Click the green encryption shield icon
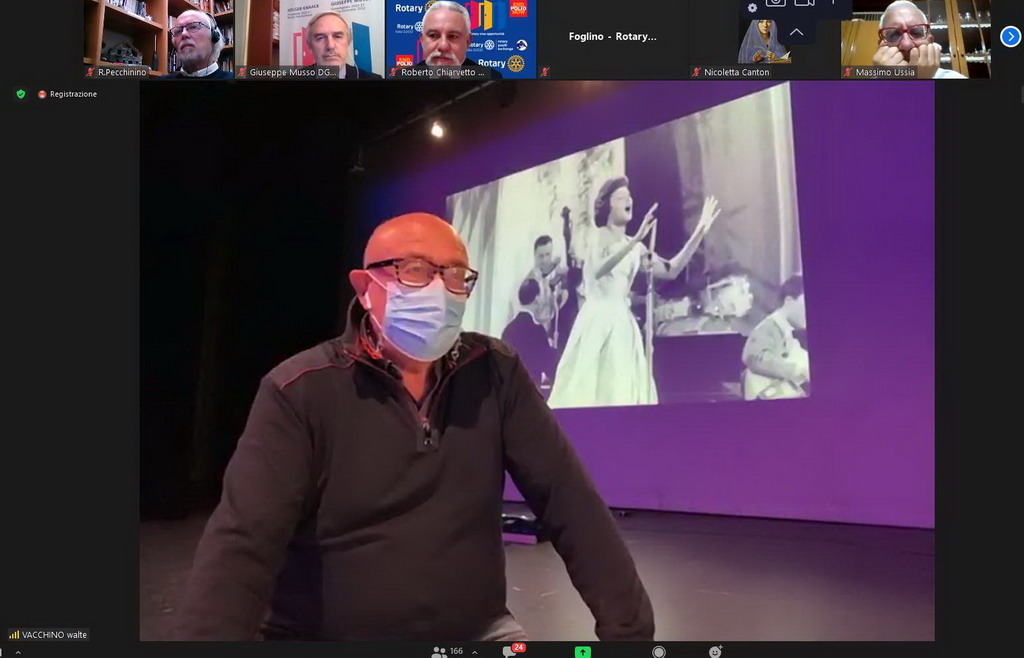The width and height of the screenshot is (1024, 658). pyautogui.click(x=20, y=94)
